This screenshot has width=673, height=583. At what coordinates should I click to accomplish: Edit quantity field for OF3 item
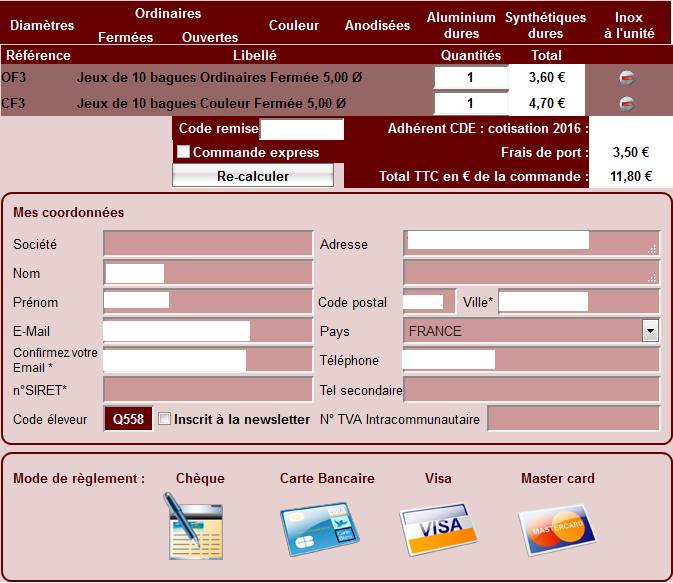click(x=471, y=78)
